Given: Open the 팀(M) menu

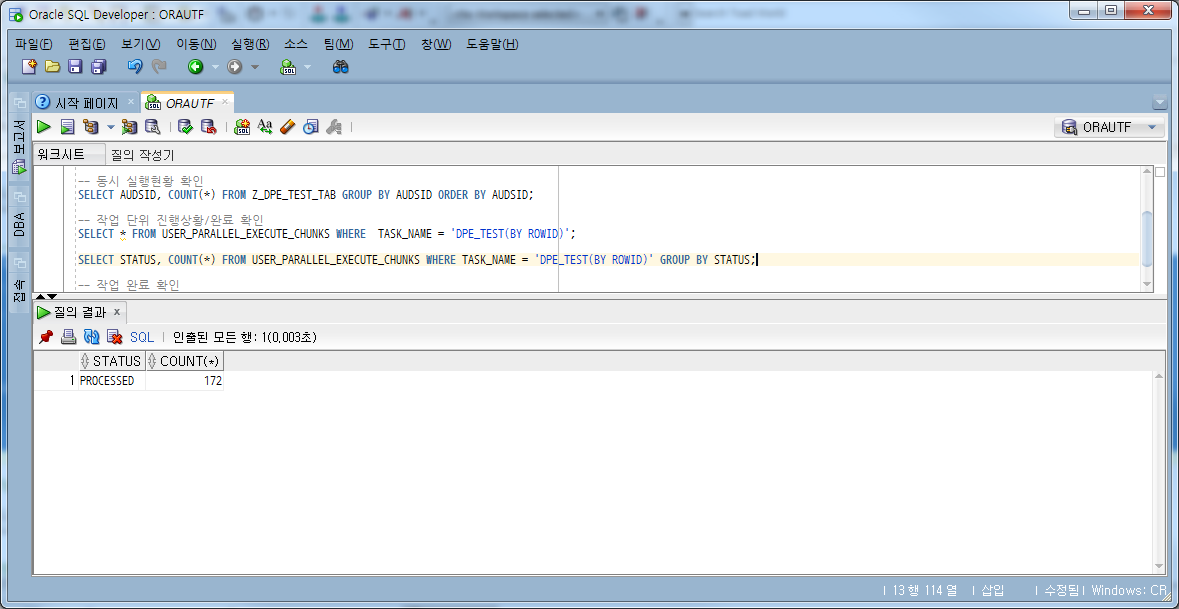Looking at the screenshot, I should point(338,44).
